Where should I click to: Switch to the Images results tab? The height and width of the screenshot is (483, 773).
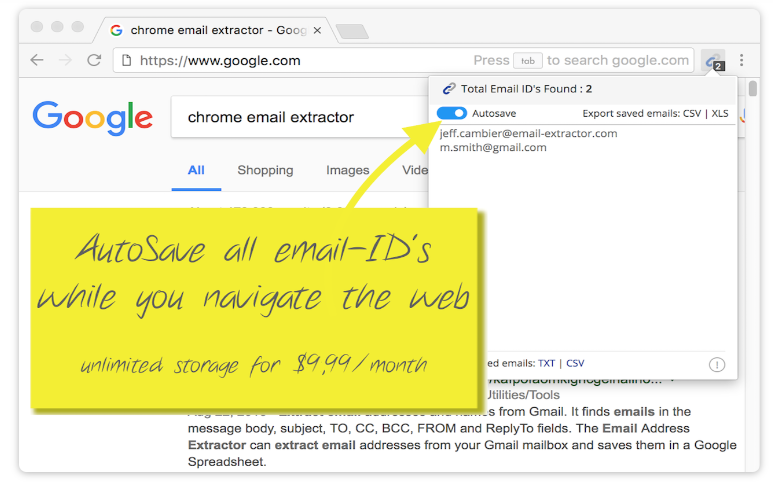(x=348, y=170)
